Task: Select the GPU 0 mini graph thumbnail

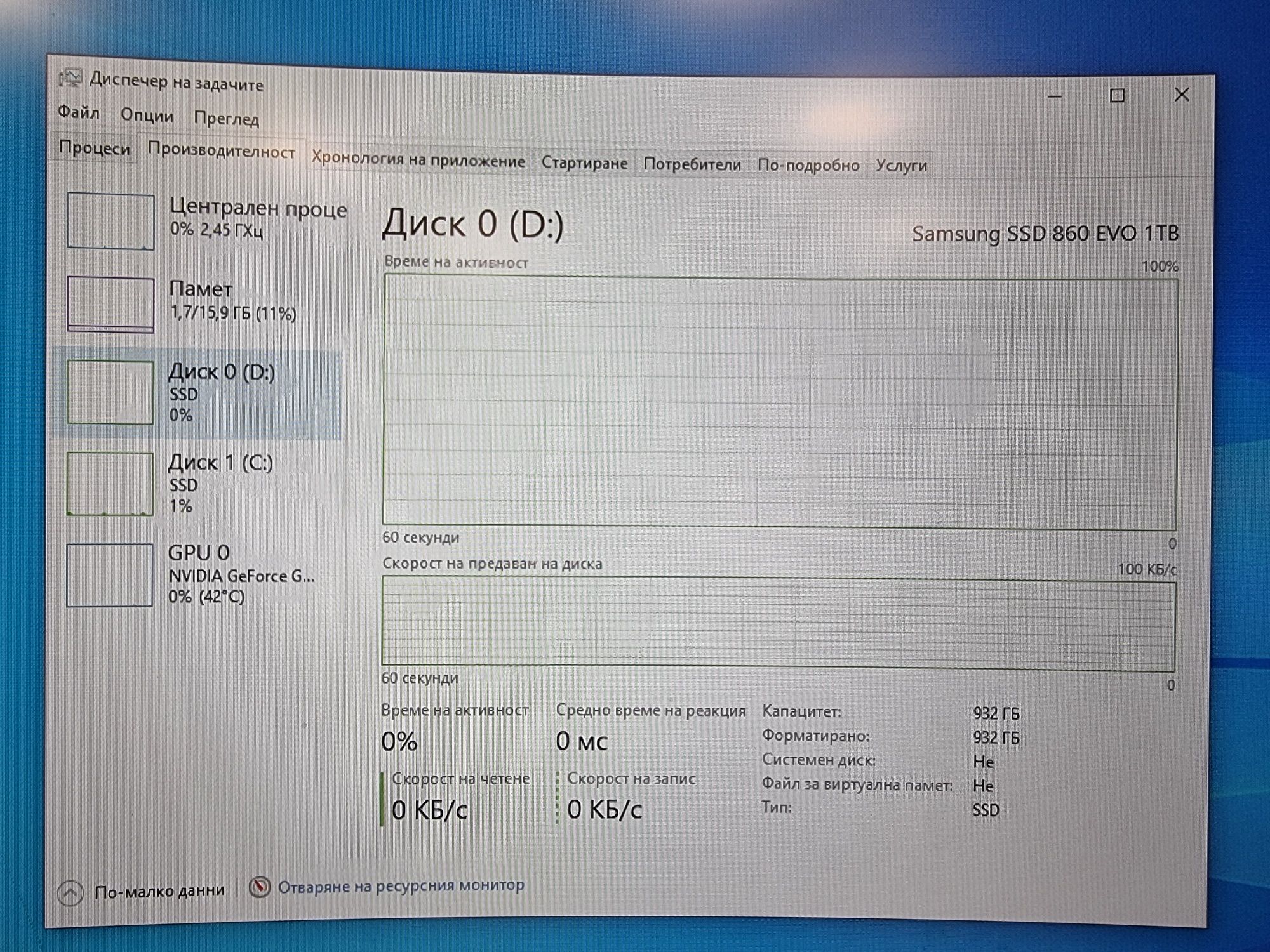Action: point(109,574)
